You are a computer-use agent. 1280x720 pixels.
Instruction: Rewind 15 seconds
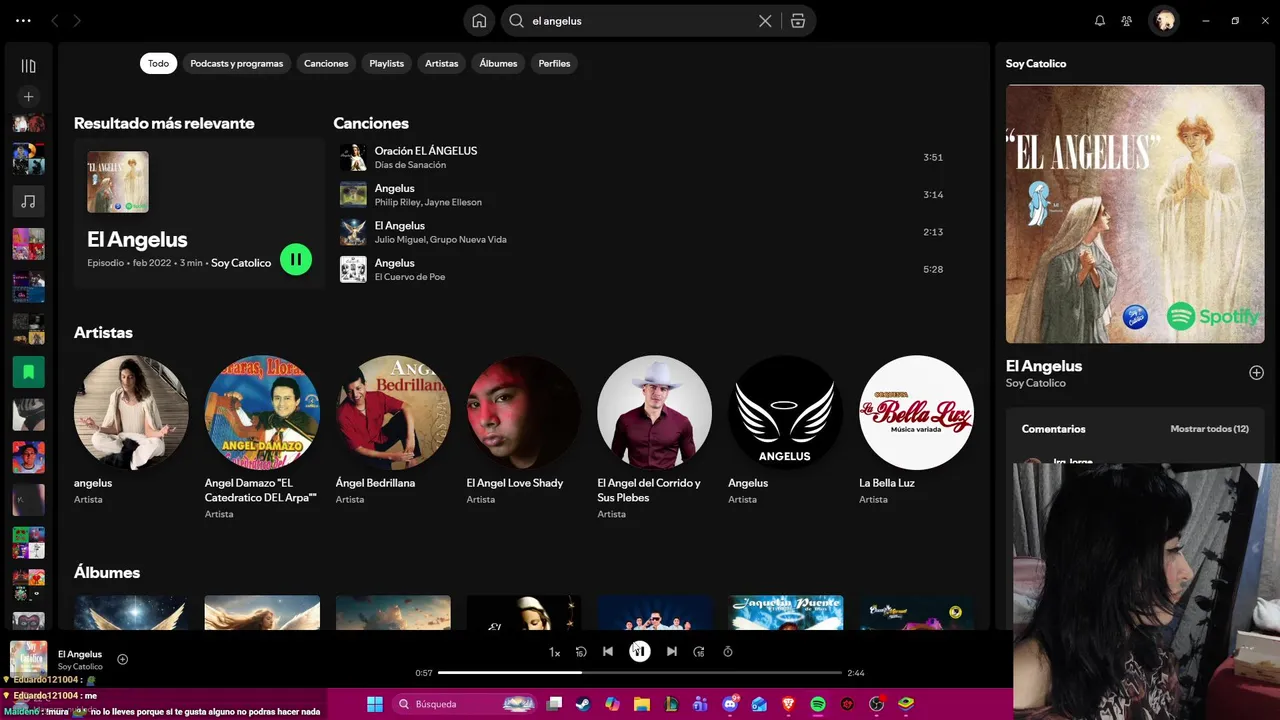(x=581, y=652)
